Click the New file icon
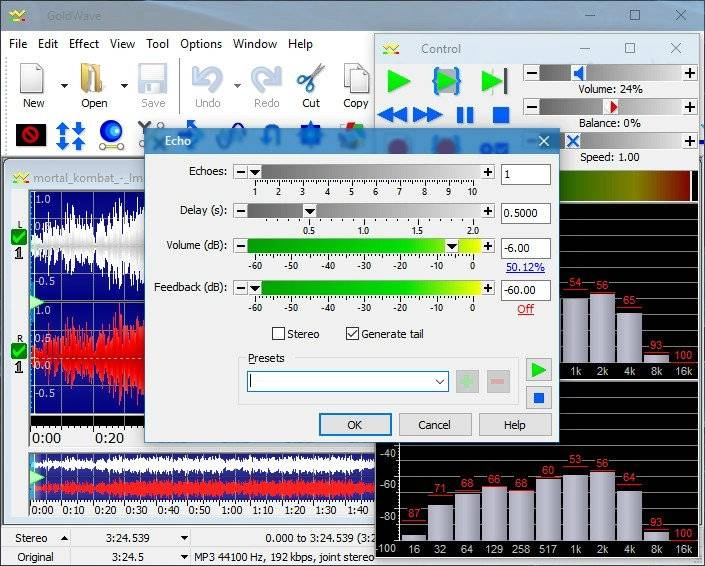705x566 pixels. 32,79
